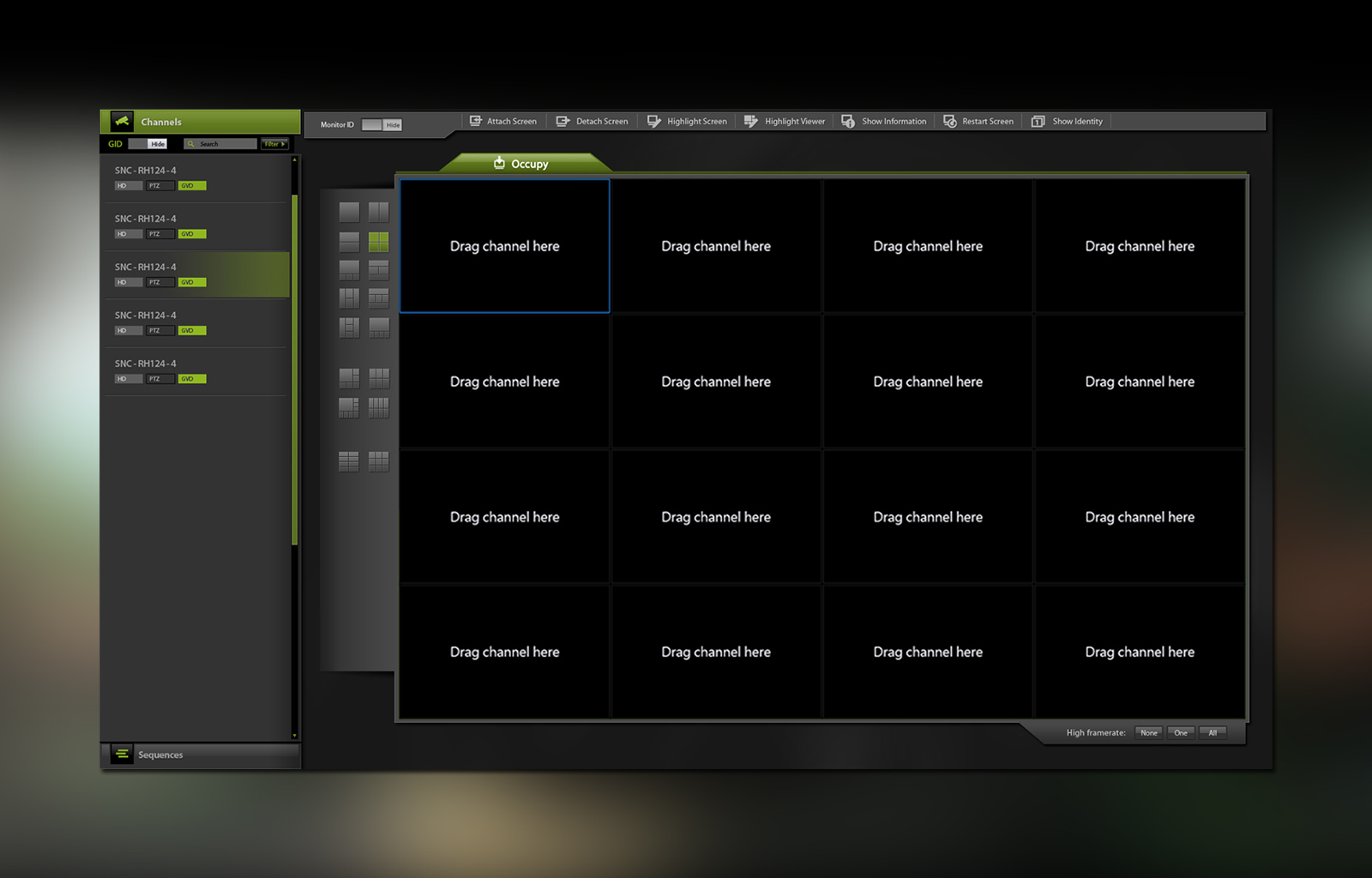Click the Detach Screen toolbar icon
The height and width of the screenshot is (878, 1372).
(563, 122)
